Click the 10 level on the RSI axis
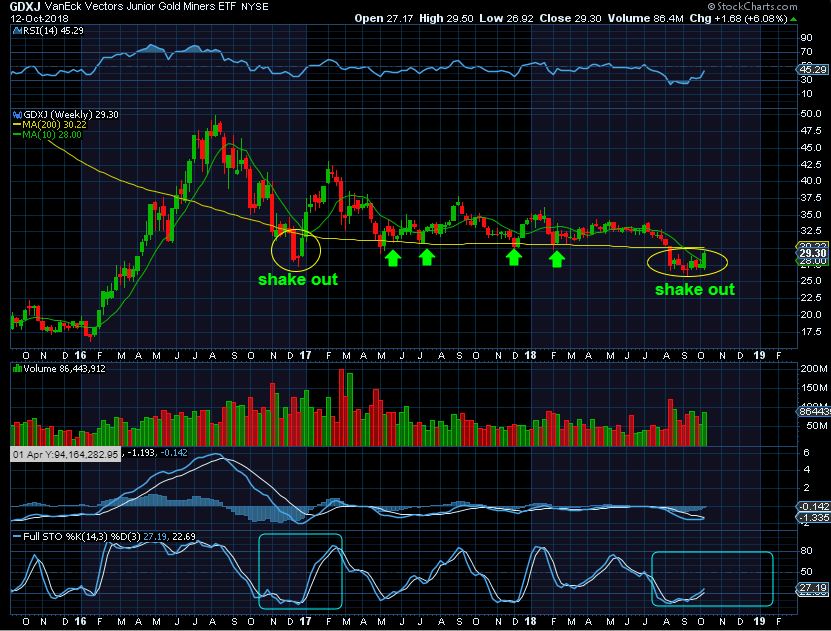The image size is (831, 631). tap(806, 94)
